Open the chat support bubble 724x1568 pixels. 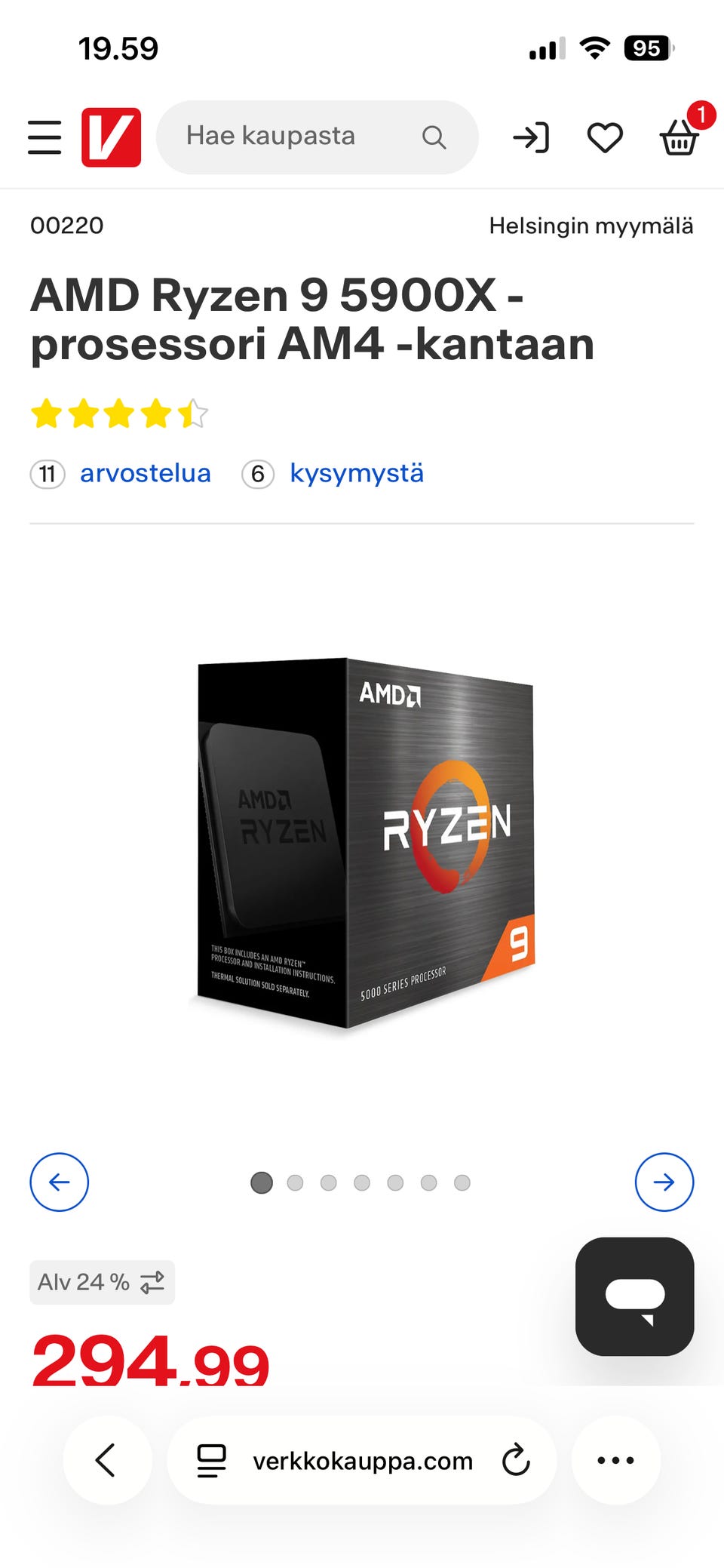pyautogui.click(x=634, y=1296)
